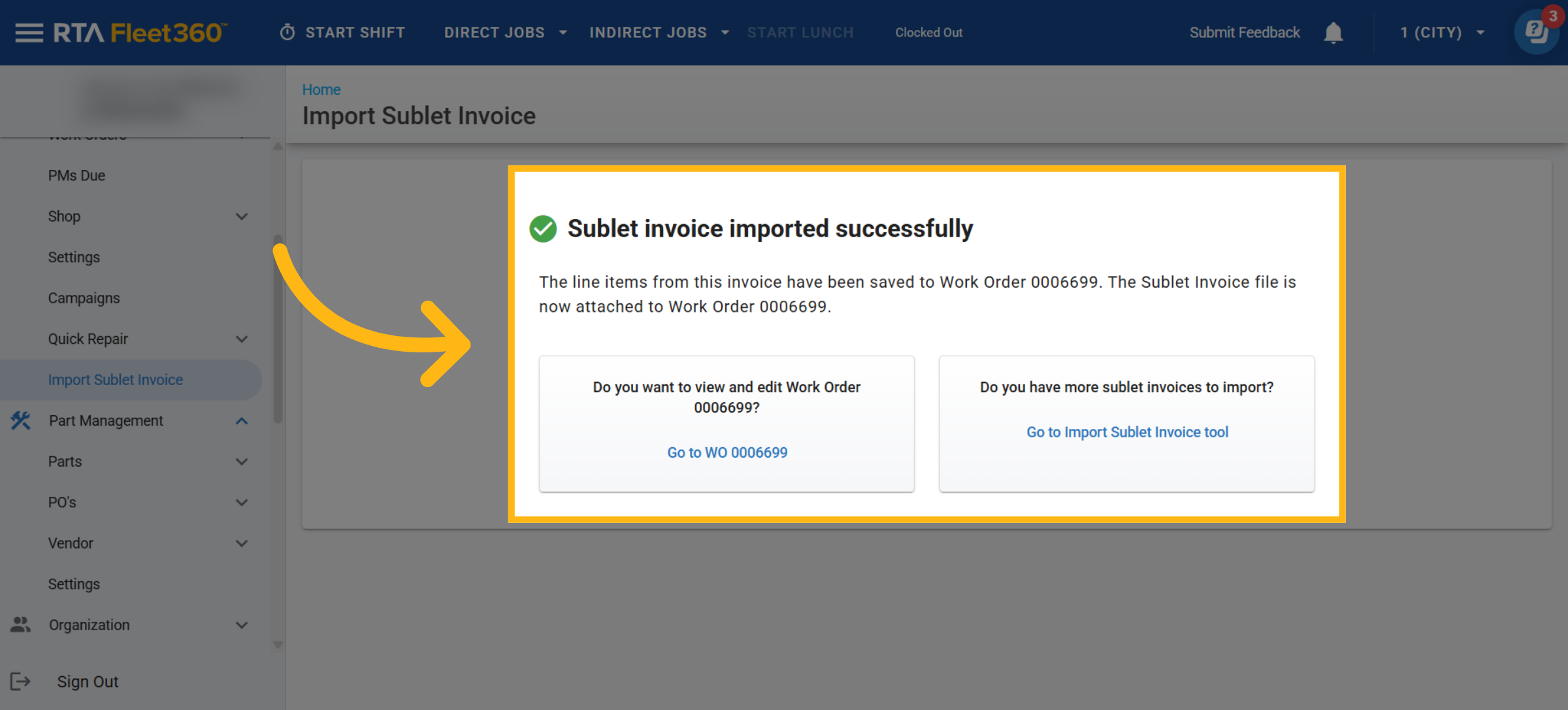1568x710 pixels.
Task: Open the help chat icon with badge
Action: (x=1536, y=31)
